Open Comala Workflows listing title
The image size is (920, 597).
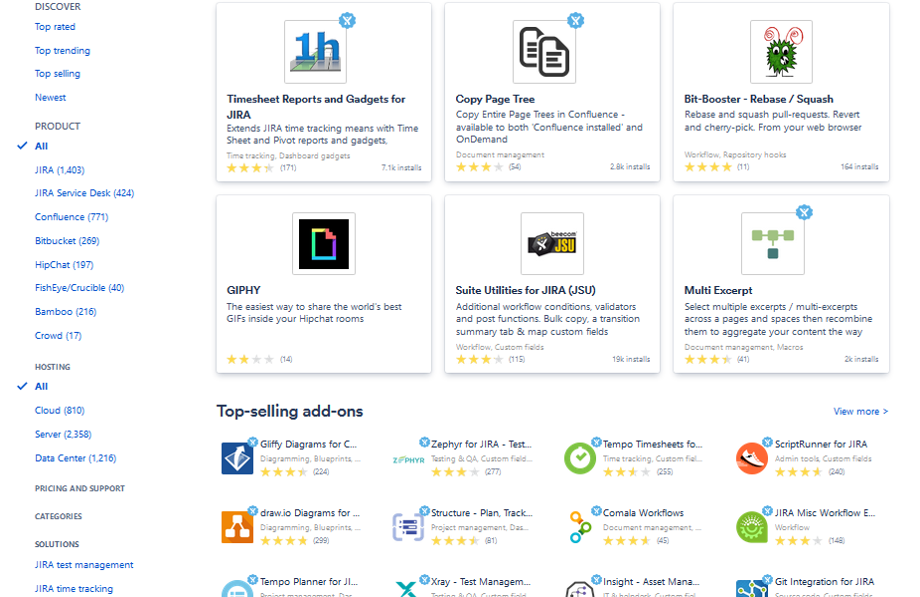(x=643, y=513)
